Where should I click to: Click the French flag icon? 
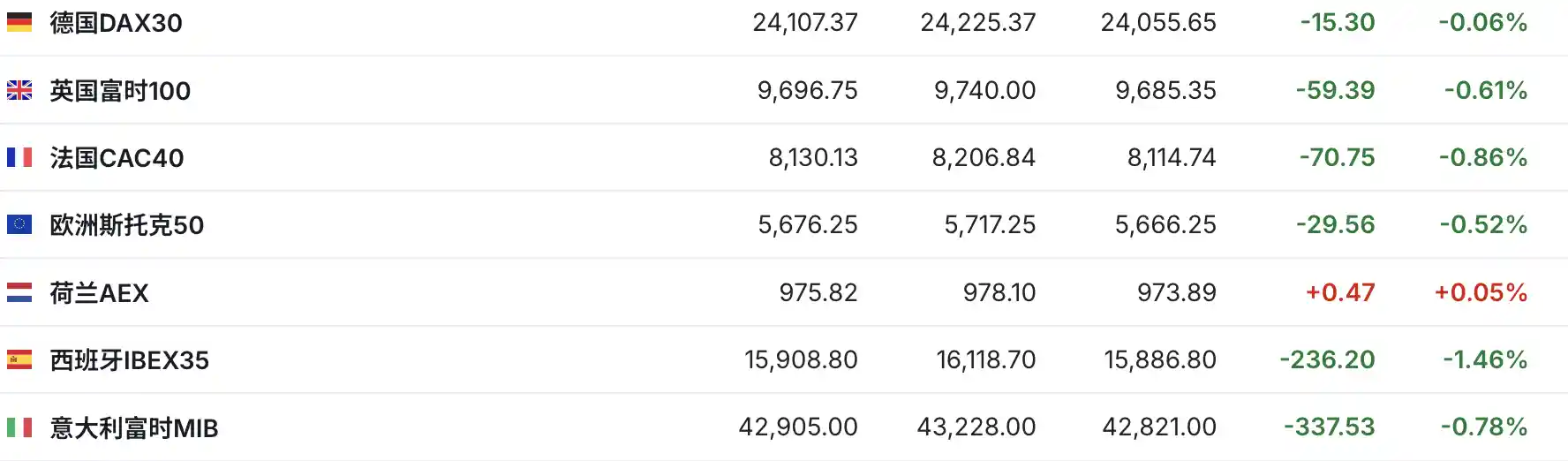(x=19, y=157)
